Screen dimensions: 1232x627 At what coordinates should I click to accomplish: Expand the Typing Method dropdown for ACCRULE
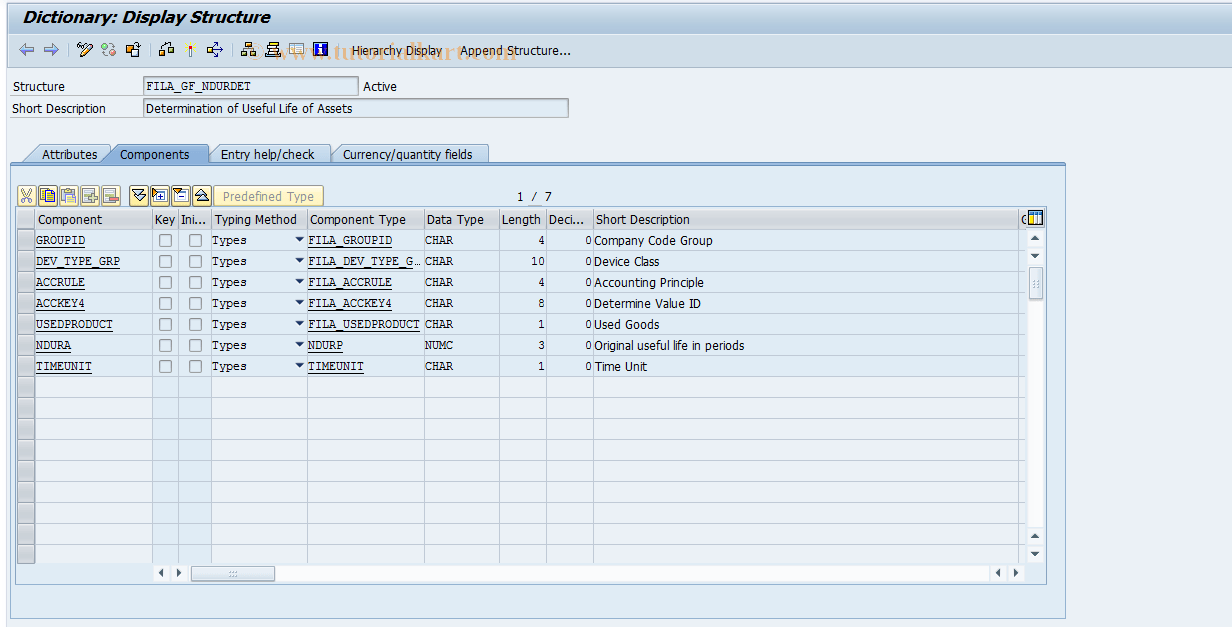[x=298, y=282]
